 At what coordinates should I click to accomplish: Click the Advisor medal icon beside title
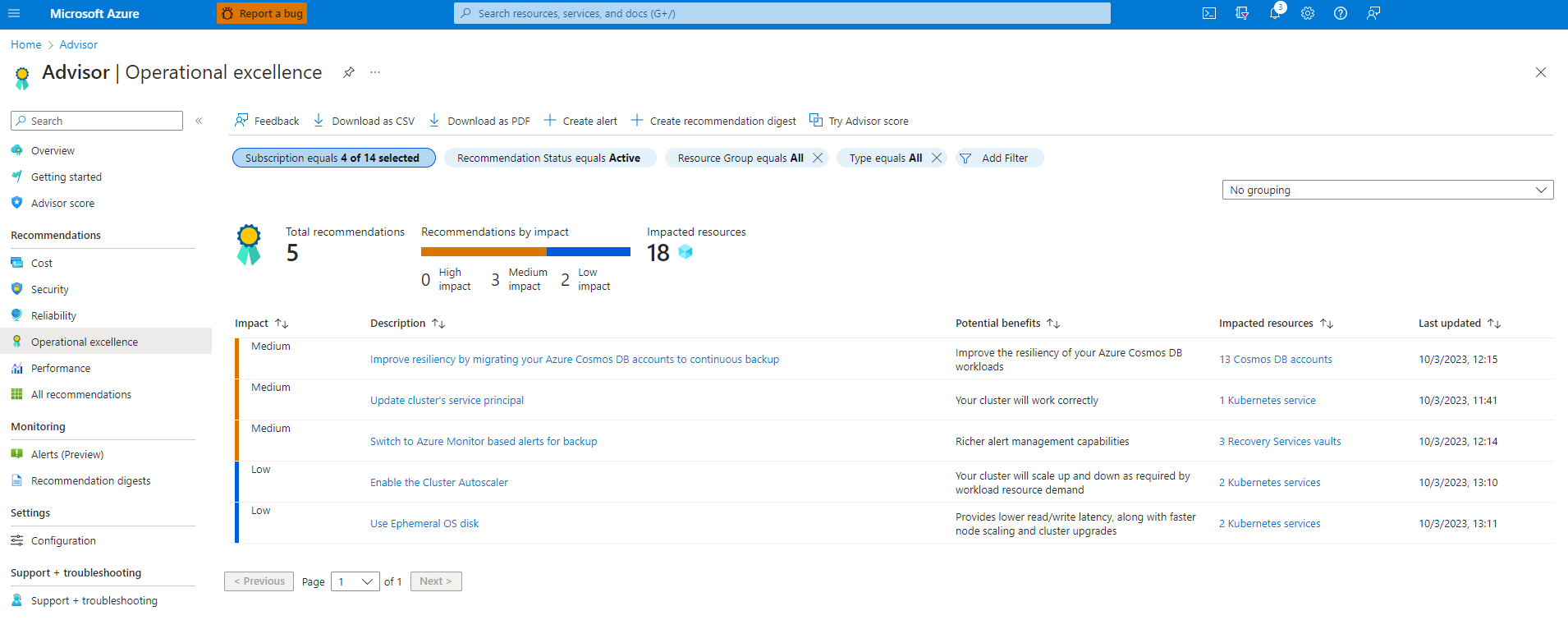(x=22, y=77)
